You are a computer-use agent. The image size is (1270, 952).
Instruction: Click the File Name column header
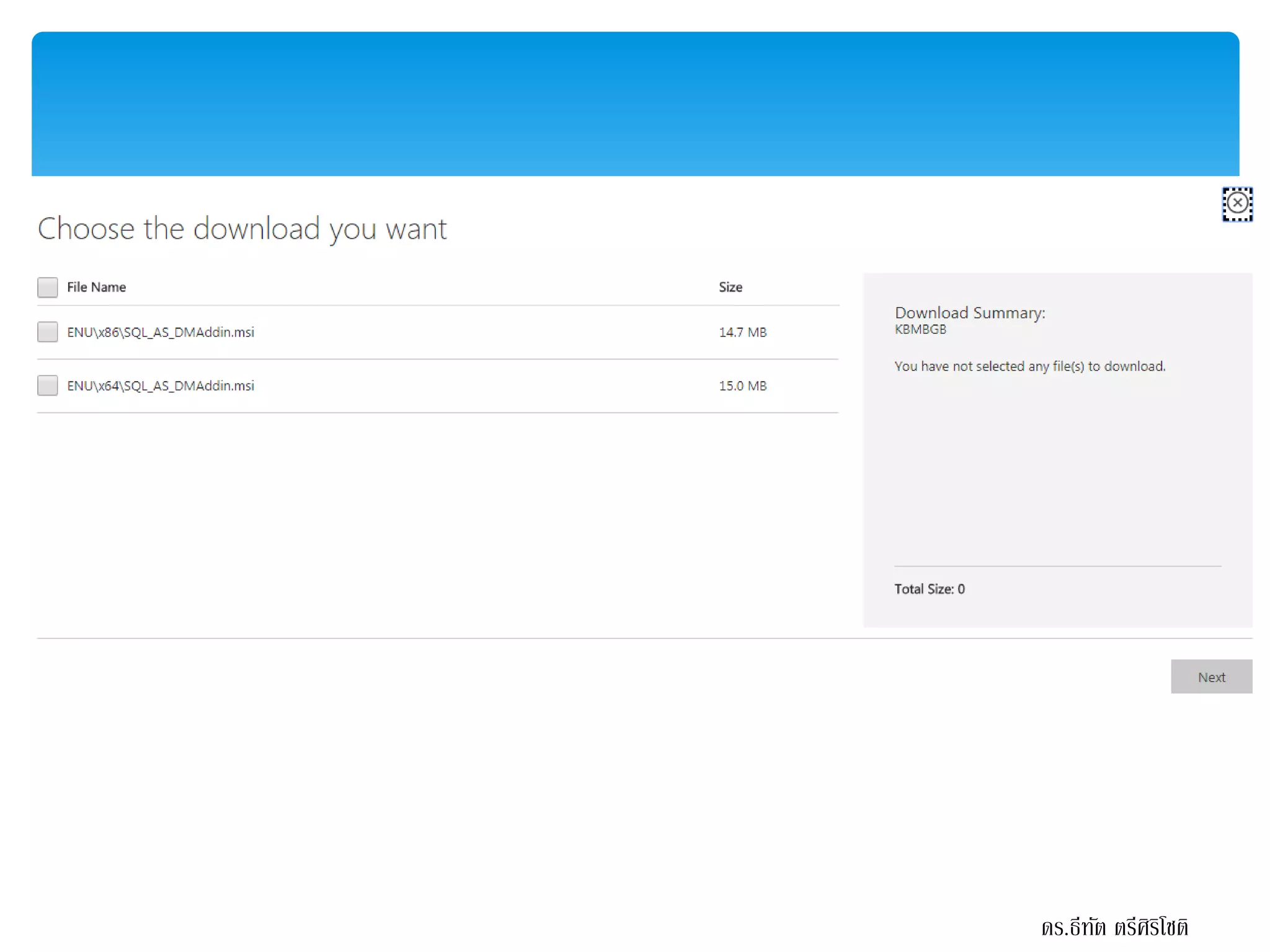coord(96,287)
